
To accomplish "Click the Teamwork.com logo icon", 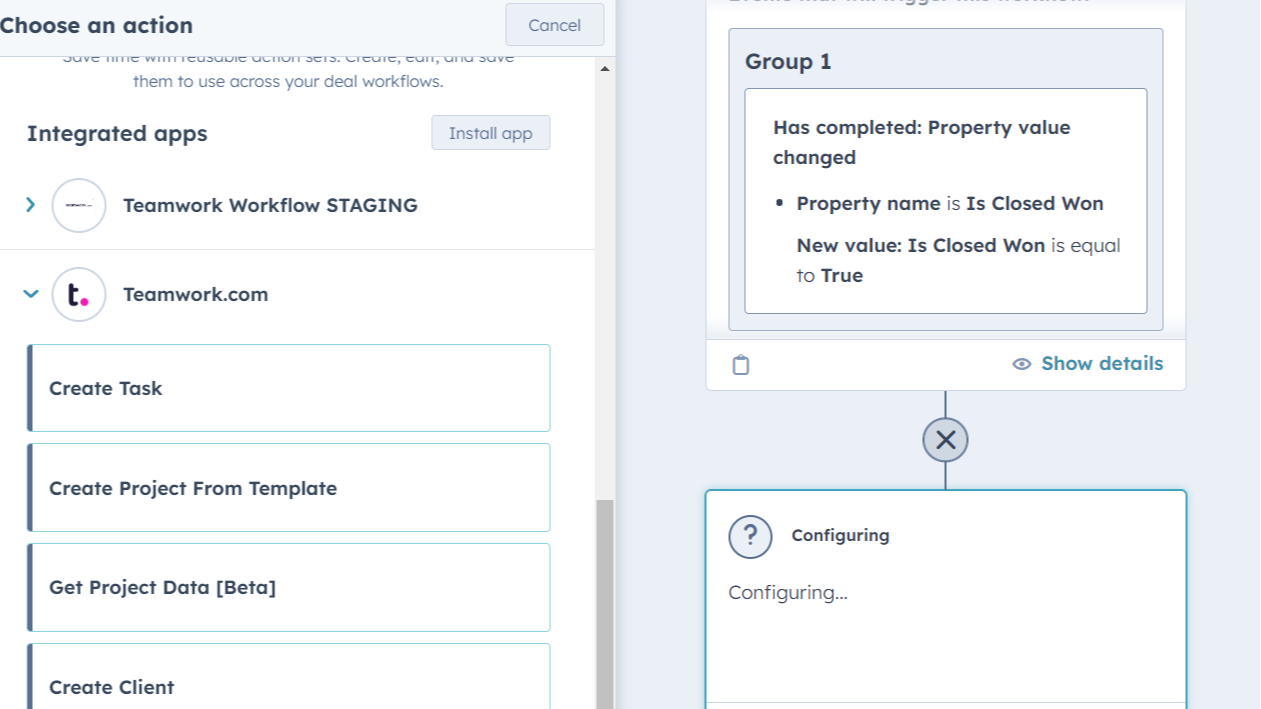I will [x=79, y=294].
